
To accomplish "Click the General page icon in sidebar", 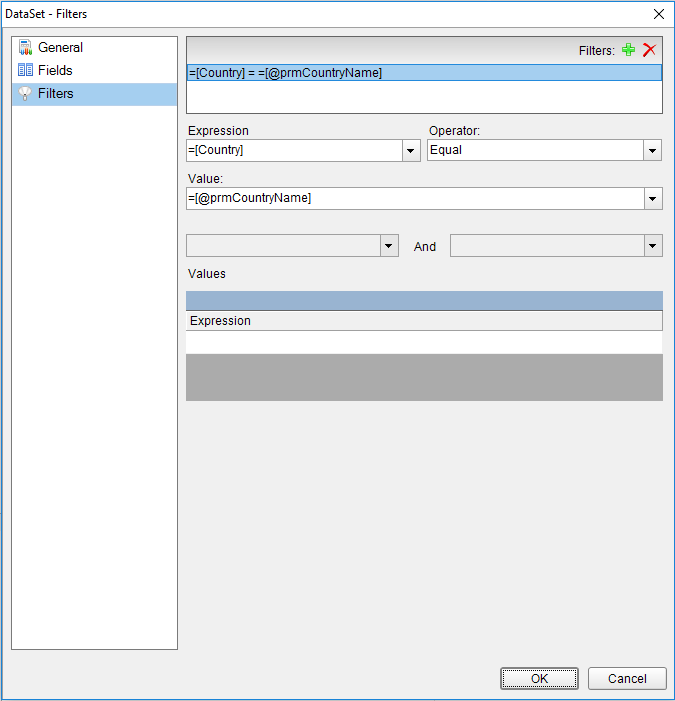I will 25,47.
